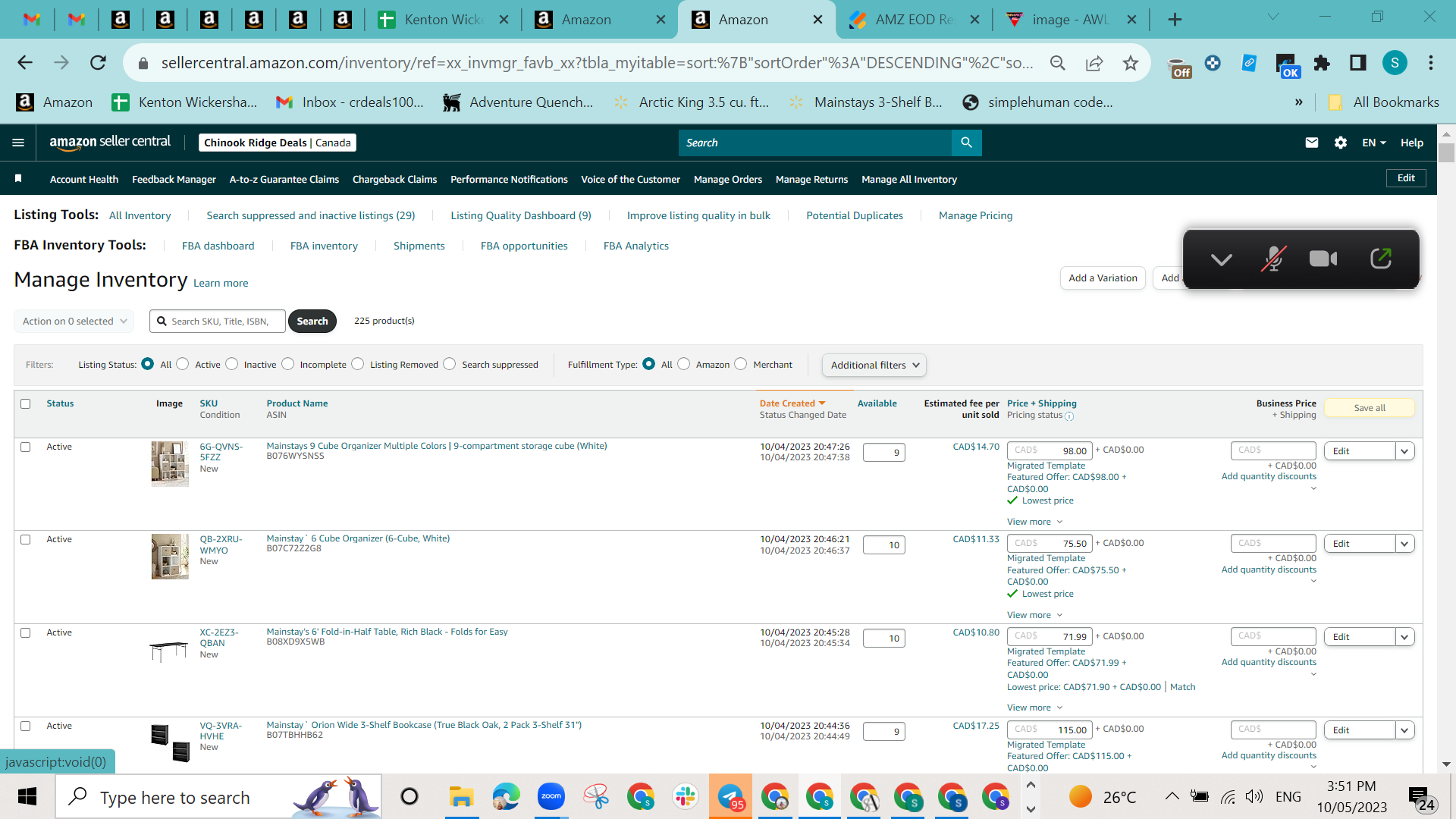Go back using the browser back arrow
The height and width of the screenshot is (819, 1456).
(x=25, y=63)
